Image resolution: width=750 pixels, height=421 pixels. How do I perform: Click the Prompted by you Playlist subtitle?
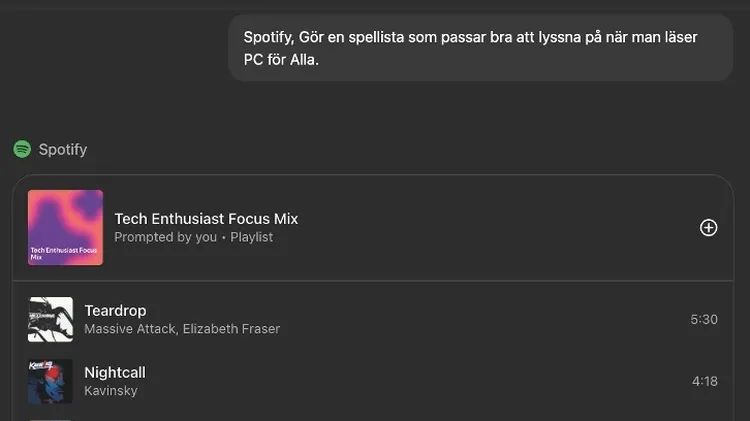pos(193,237)
